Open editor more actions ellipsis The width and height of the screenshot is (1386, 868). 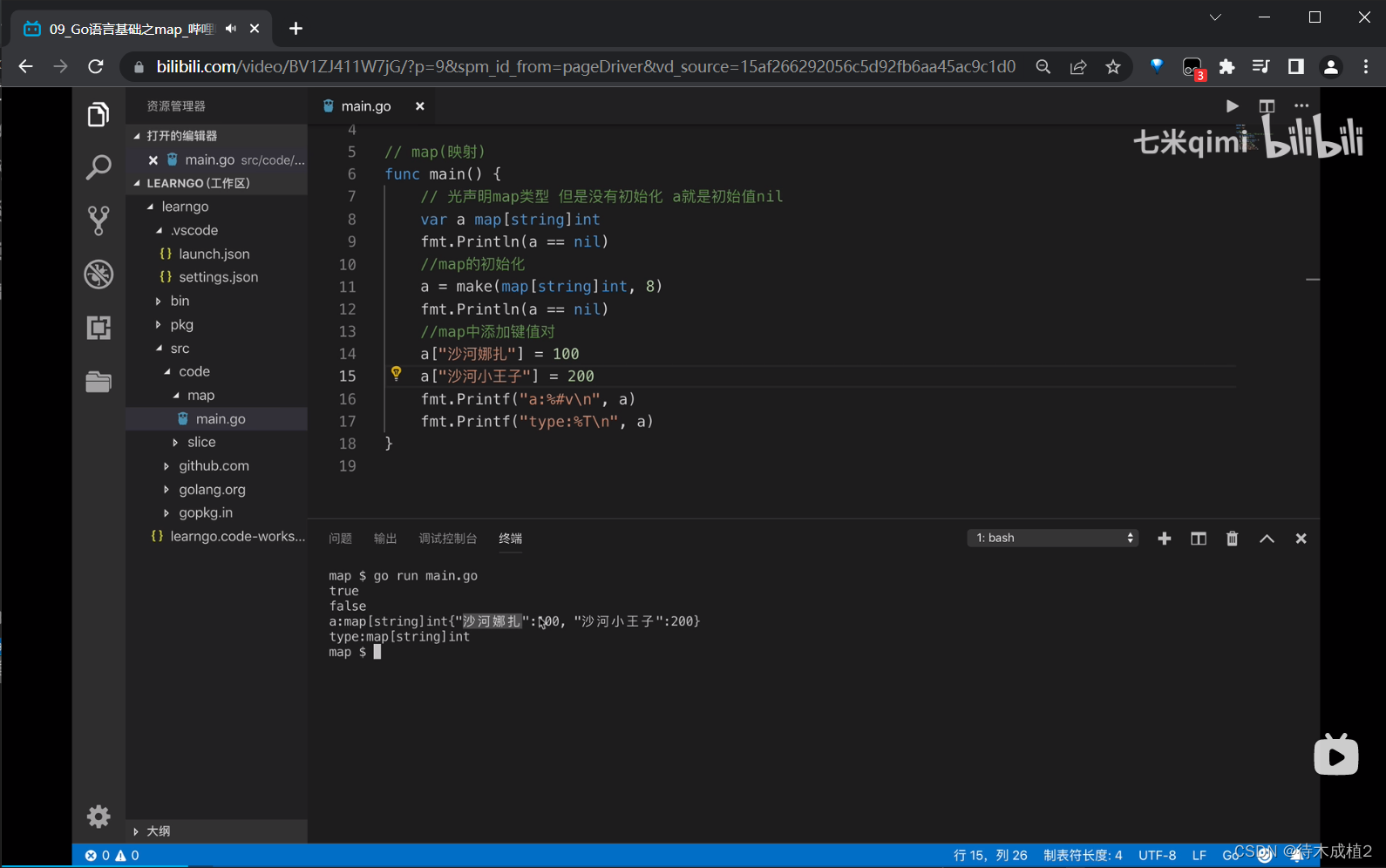(1301, 105)
